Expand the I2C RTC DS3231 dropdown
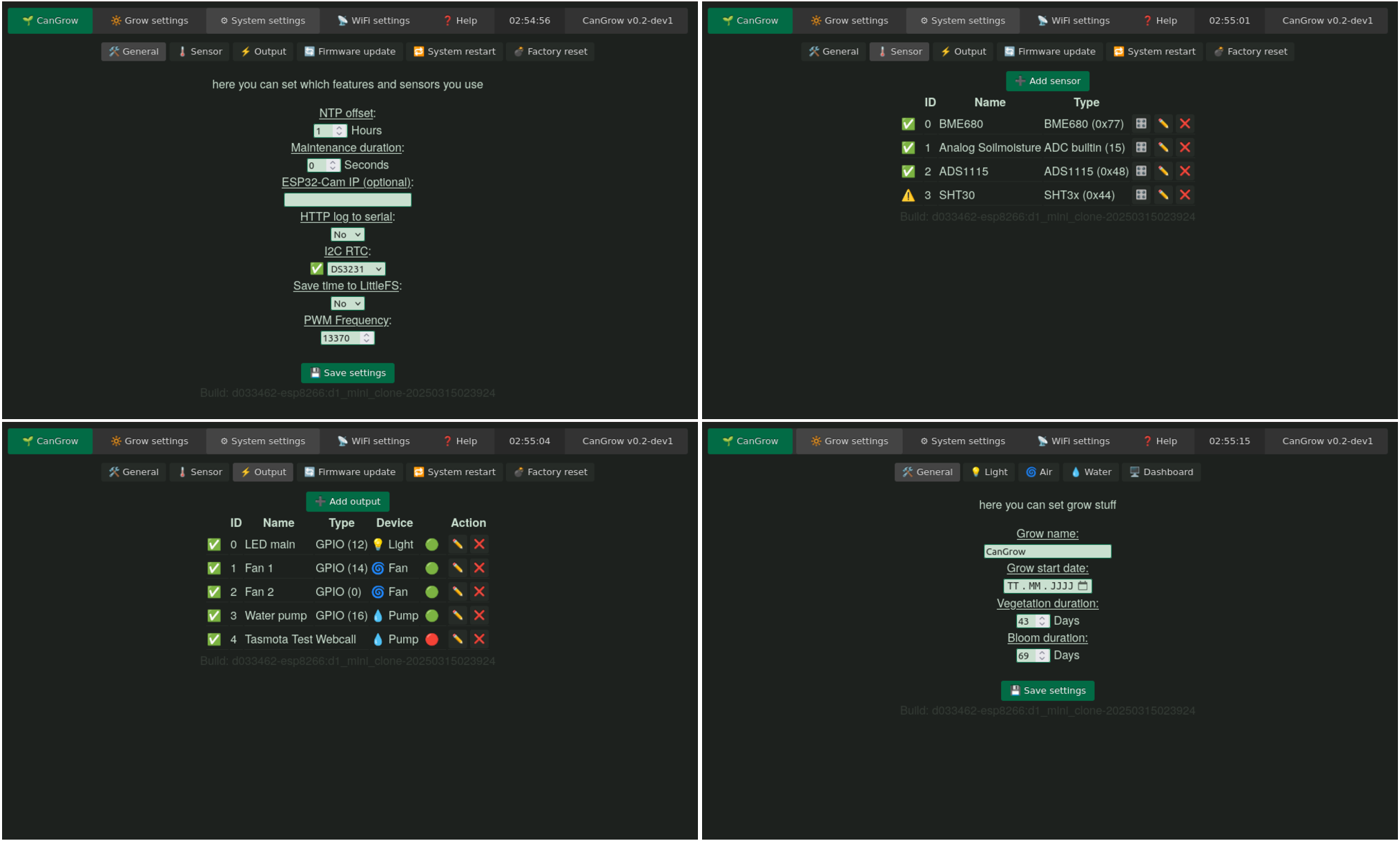 pyautogui.click(x=356, y=269)
